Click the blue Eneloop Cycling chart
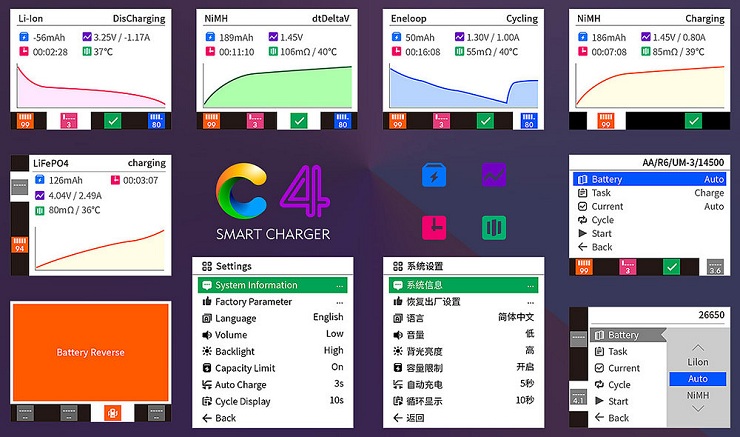Viewport: 740px width, 437px height. point(463,86)
